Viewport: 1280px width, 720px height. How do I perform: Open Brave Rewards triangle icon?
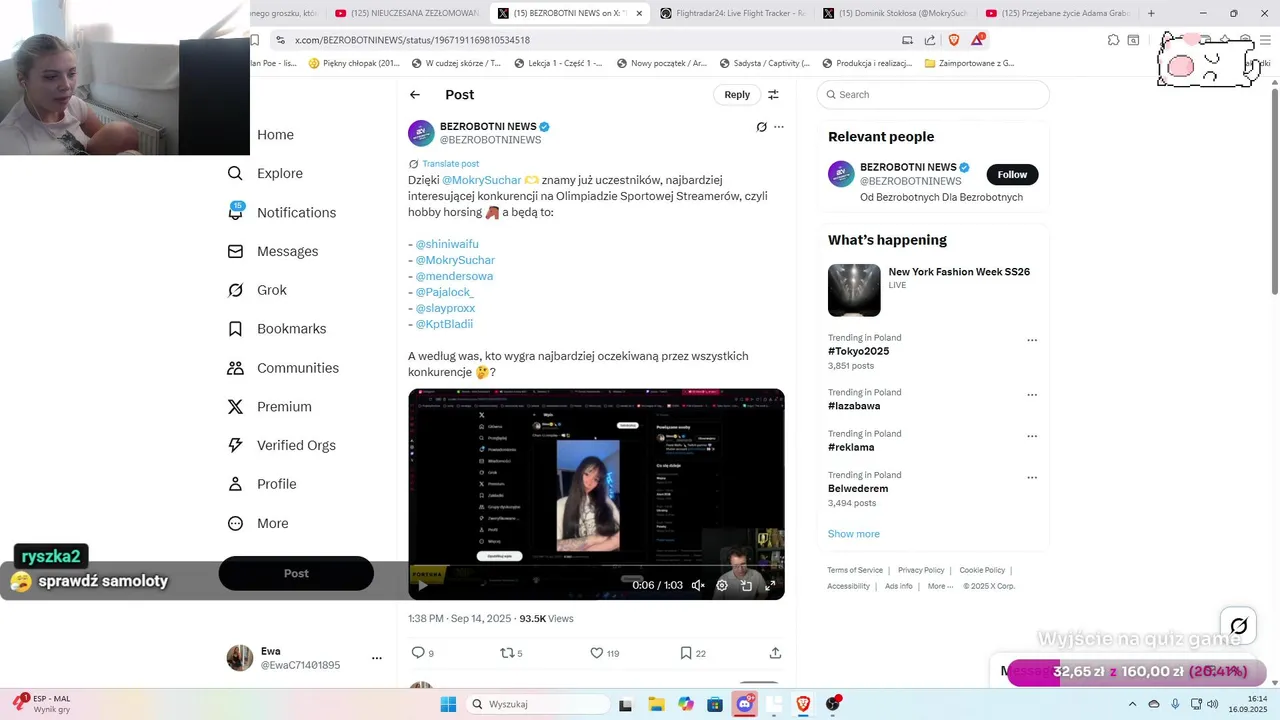tap(978, 40)
